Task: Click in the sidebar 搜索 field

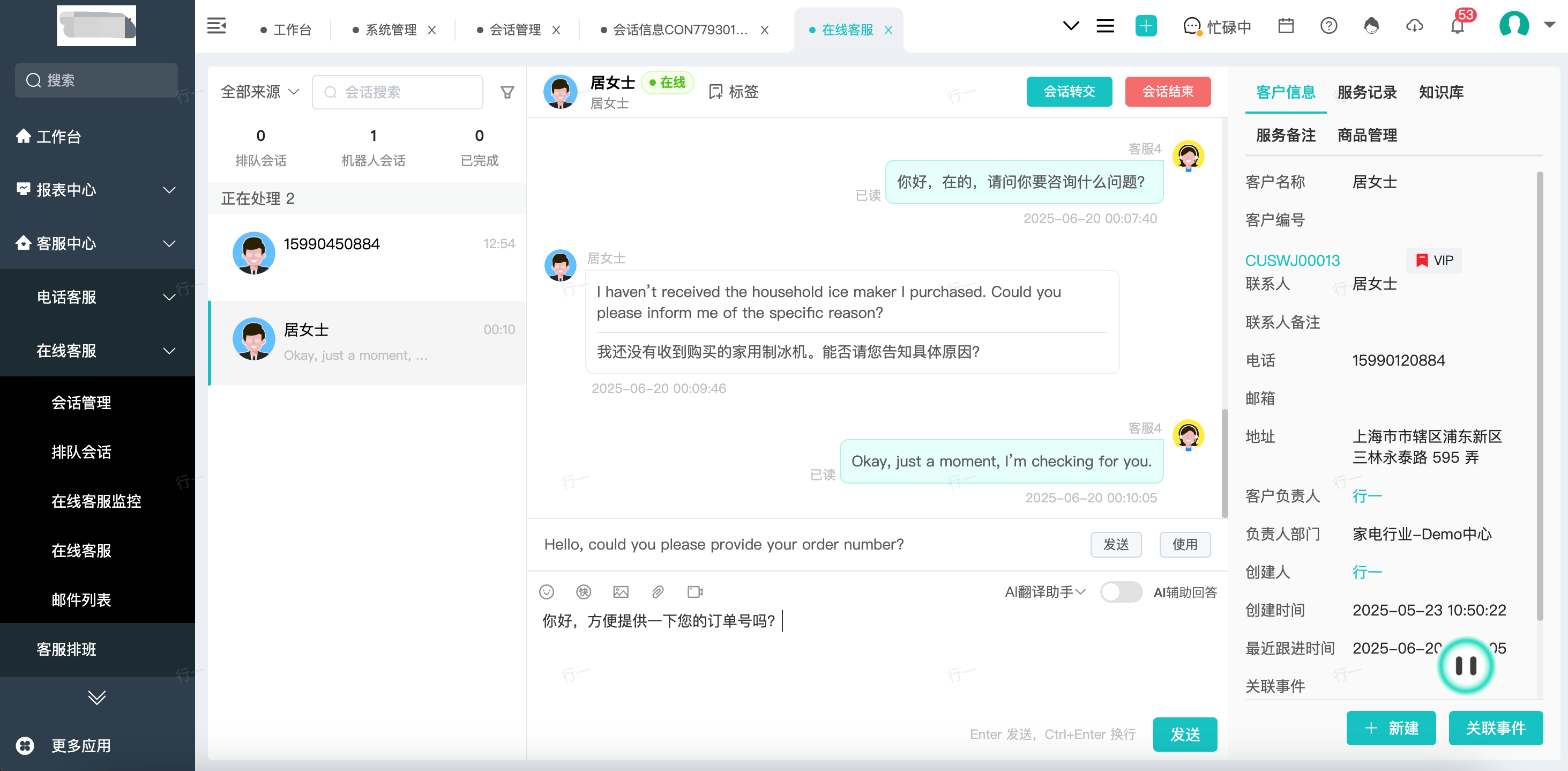Action: [96, 80]
